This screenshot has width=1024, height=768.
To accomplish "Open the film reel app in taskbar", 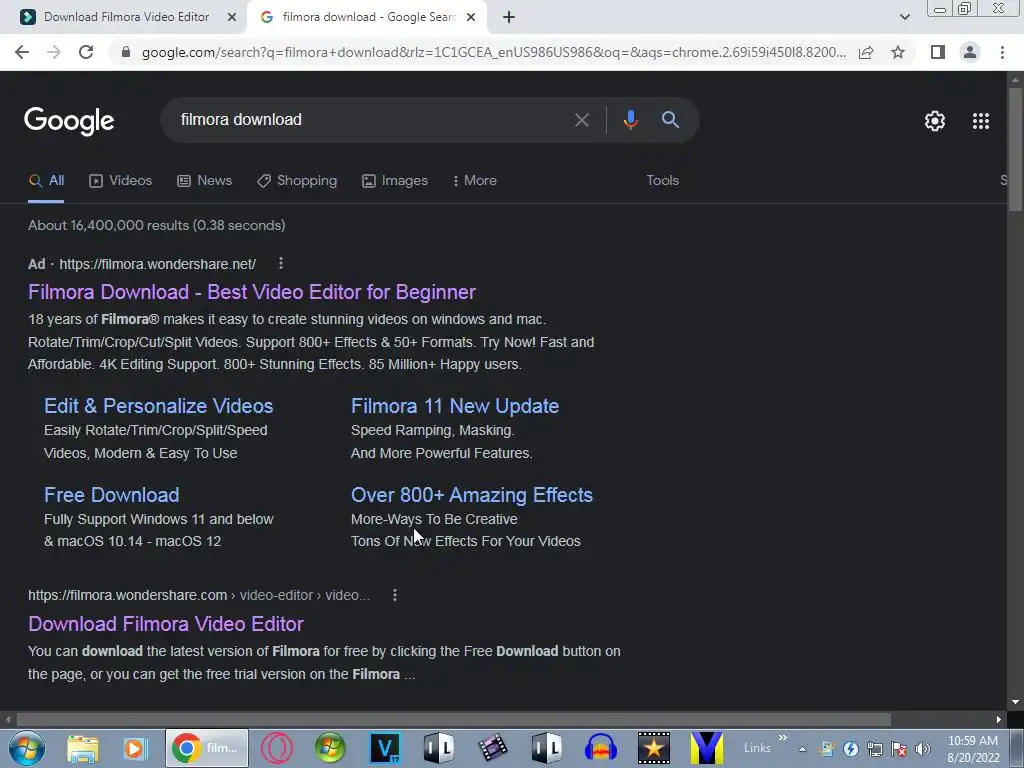I will pos(492,748).
